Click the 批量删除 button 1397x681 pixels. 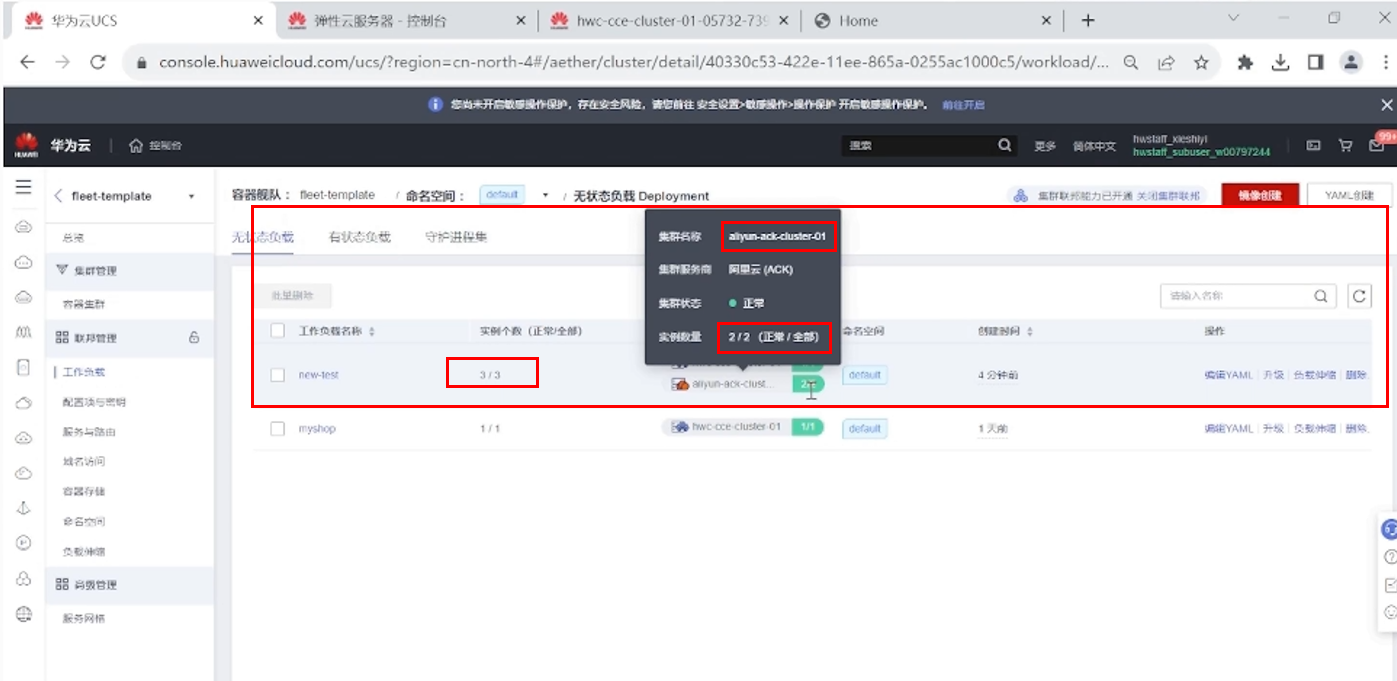[292, 296]
